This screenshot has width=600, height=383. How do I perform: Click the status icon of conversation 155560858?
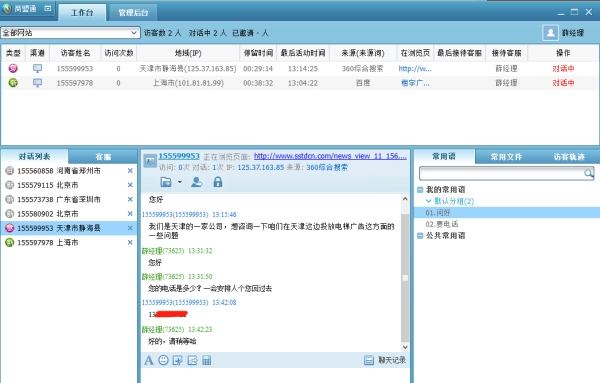10,171
